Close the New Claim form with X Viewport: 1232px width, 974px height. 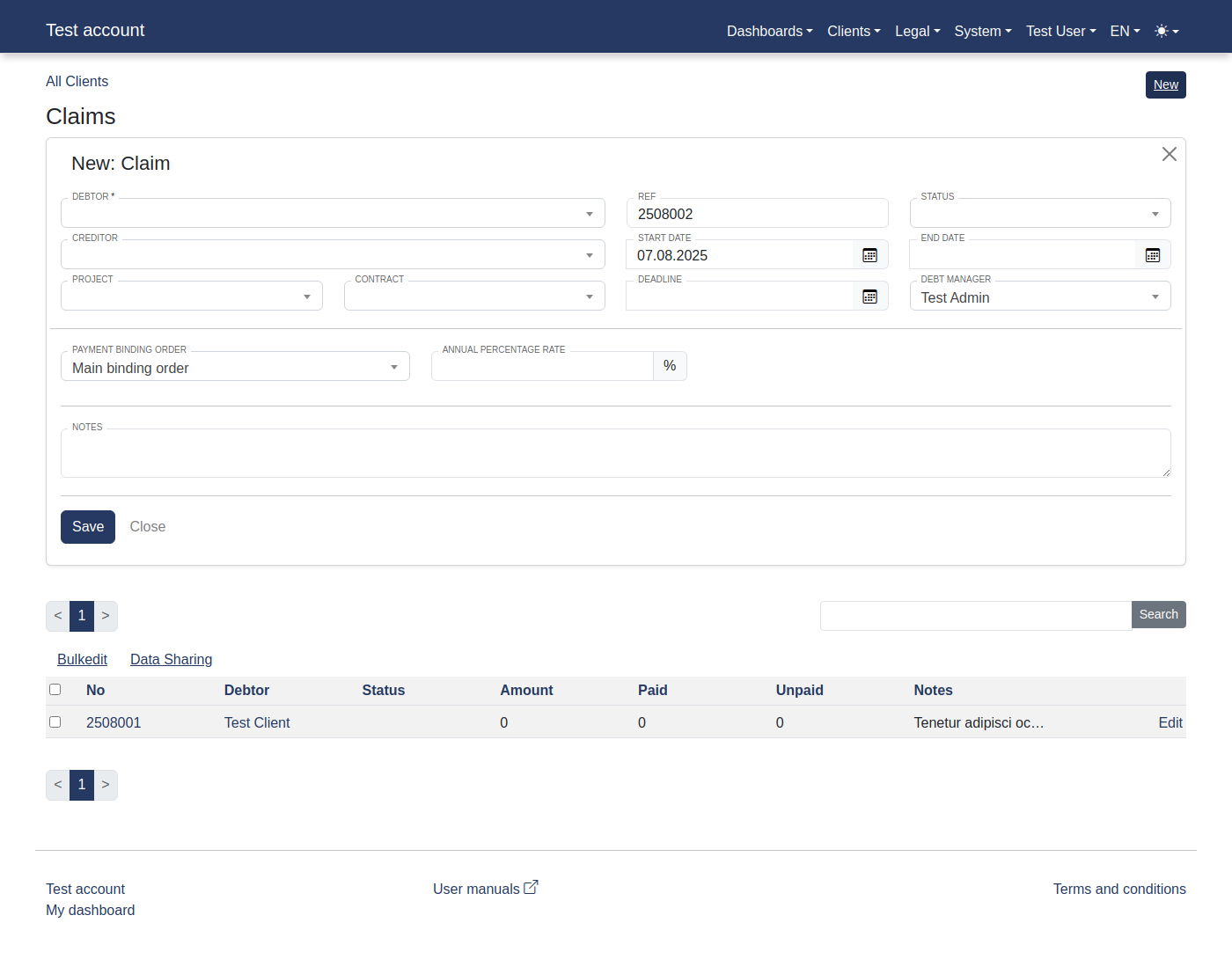(x=1169, y=154)
